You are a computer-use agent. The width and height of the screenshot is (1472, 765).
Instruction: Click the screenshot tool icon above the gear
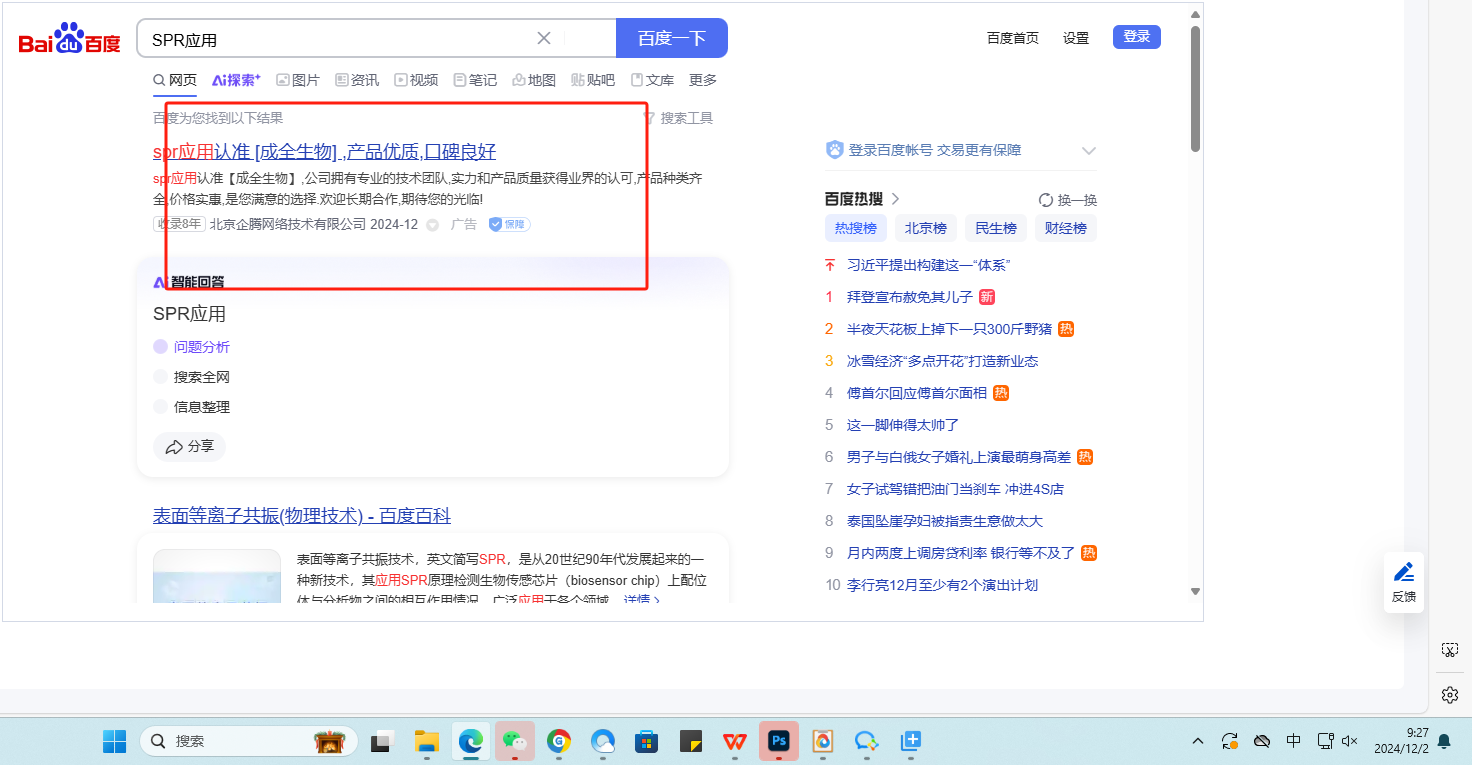point(1449,650)
